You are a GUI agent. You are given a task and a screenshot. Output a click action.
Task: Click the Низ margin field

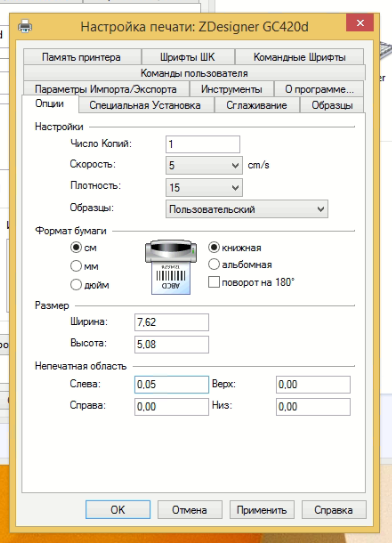pos(313,407)
